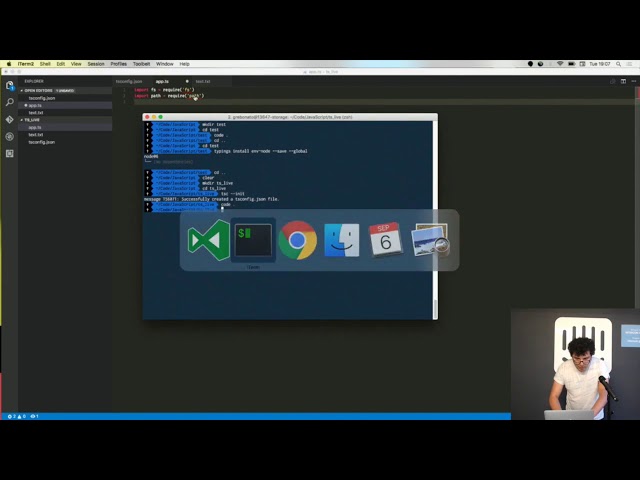The width and height of the screenshot is (640, 480).
Task: Switch to the text.txt editor tab
Action: tap(211, 82)
